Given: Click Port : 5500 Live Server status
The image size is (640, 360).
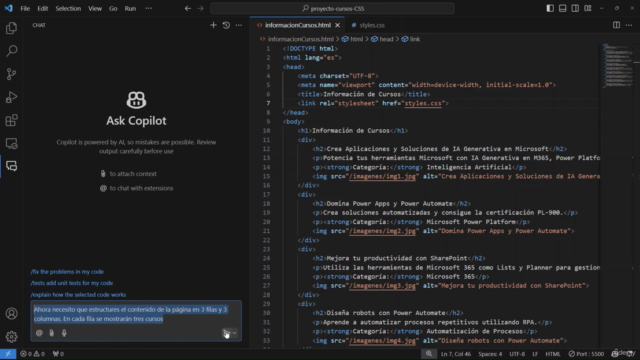Looking at the screenshot, I should click(586, 354).
